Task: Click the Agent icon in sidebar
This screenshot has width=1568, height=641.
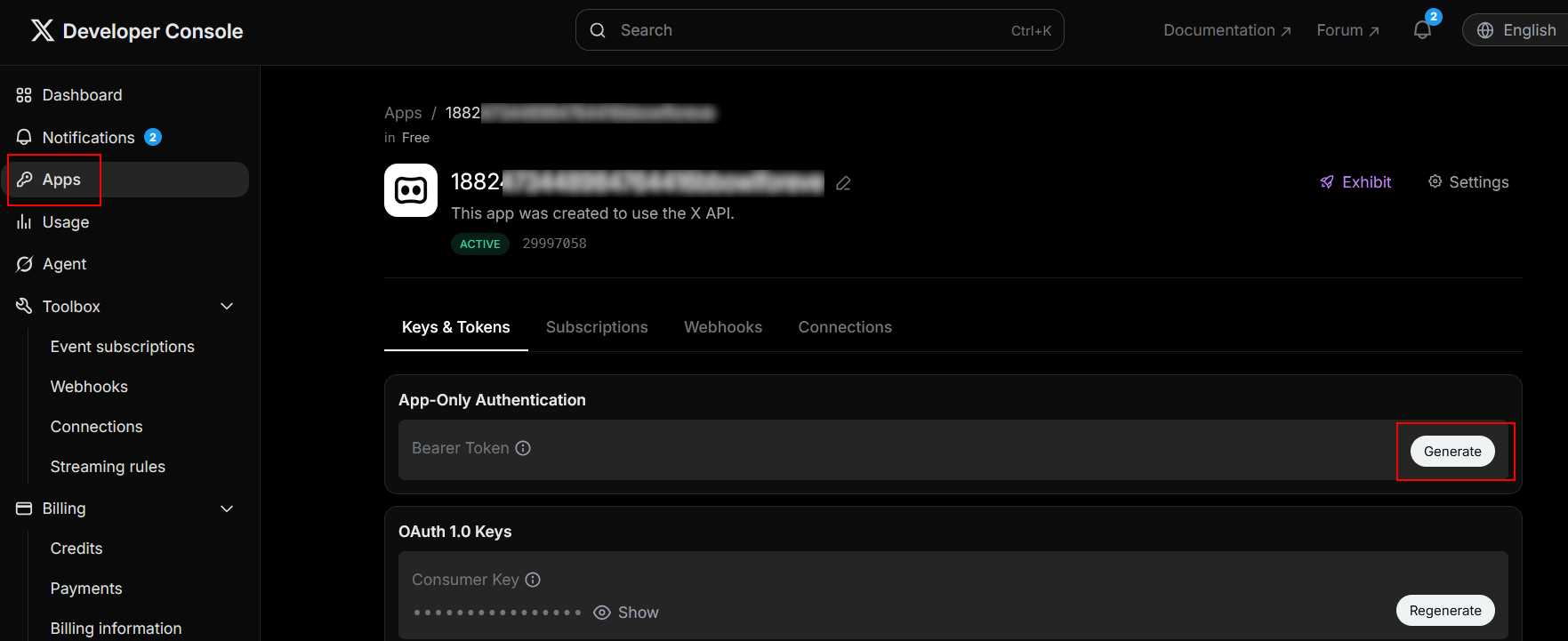Action: tap(24, 264)
